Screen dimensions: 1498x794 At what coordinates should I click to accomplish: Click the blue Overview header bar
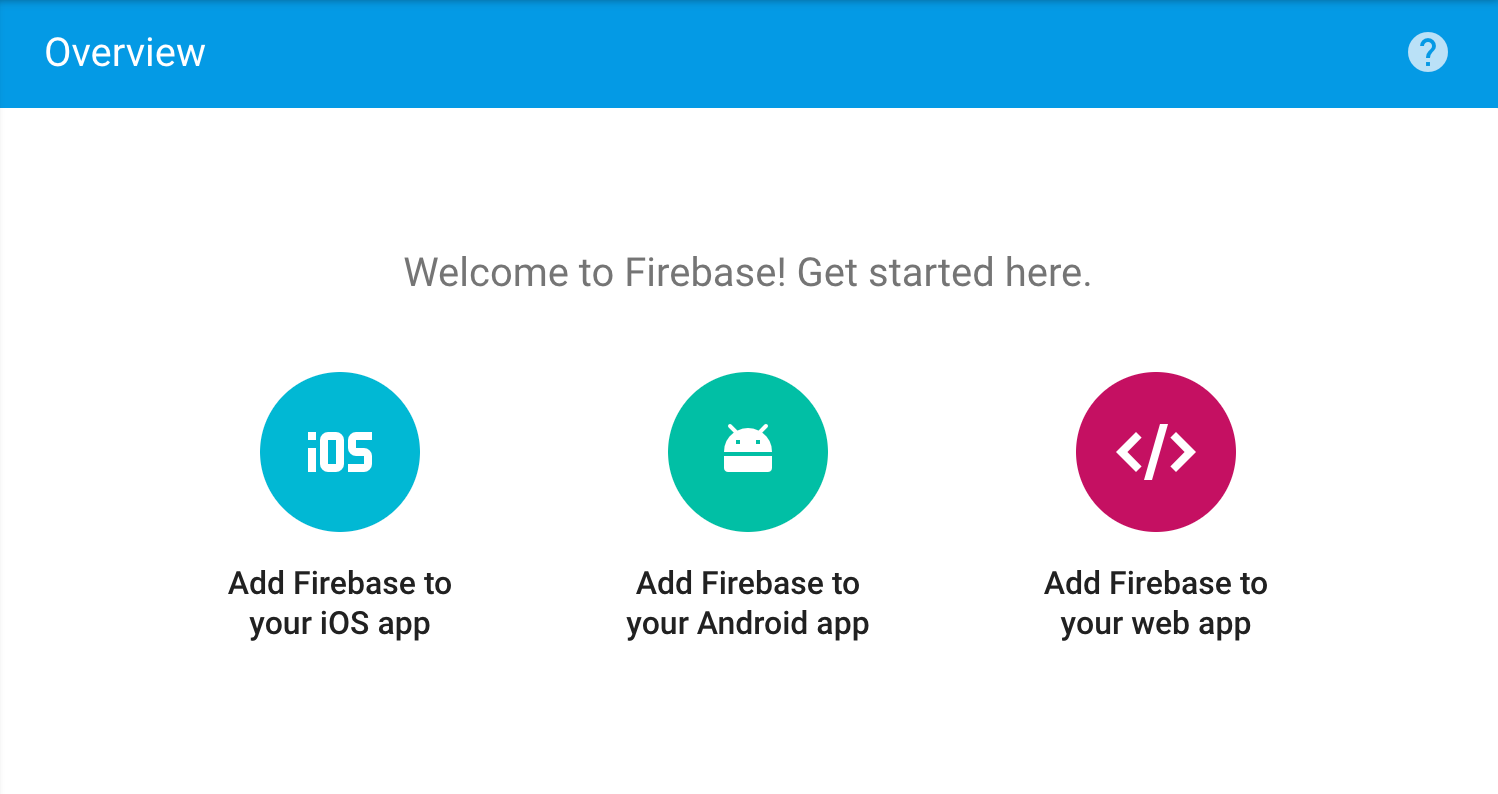(749, 53)
